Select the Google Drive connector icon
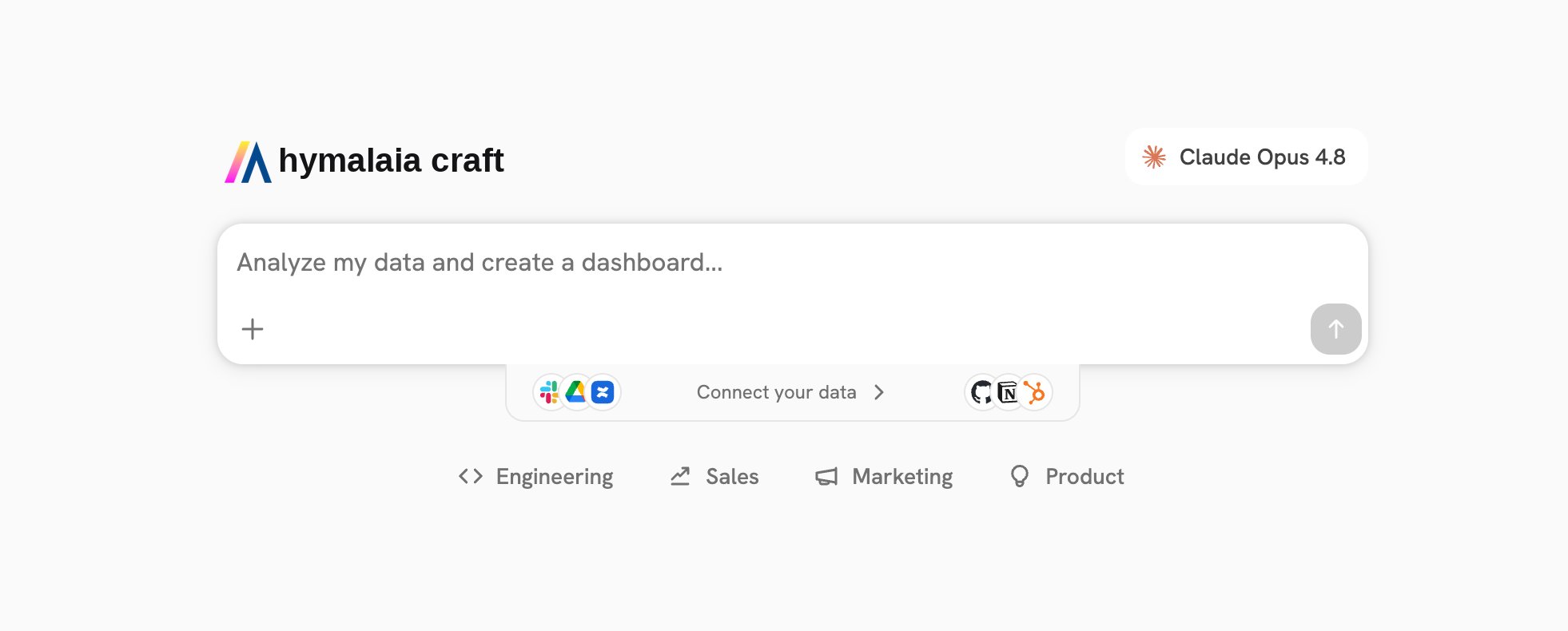 coord(575,392)
